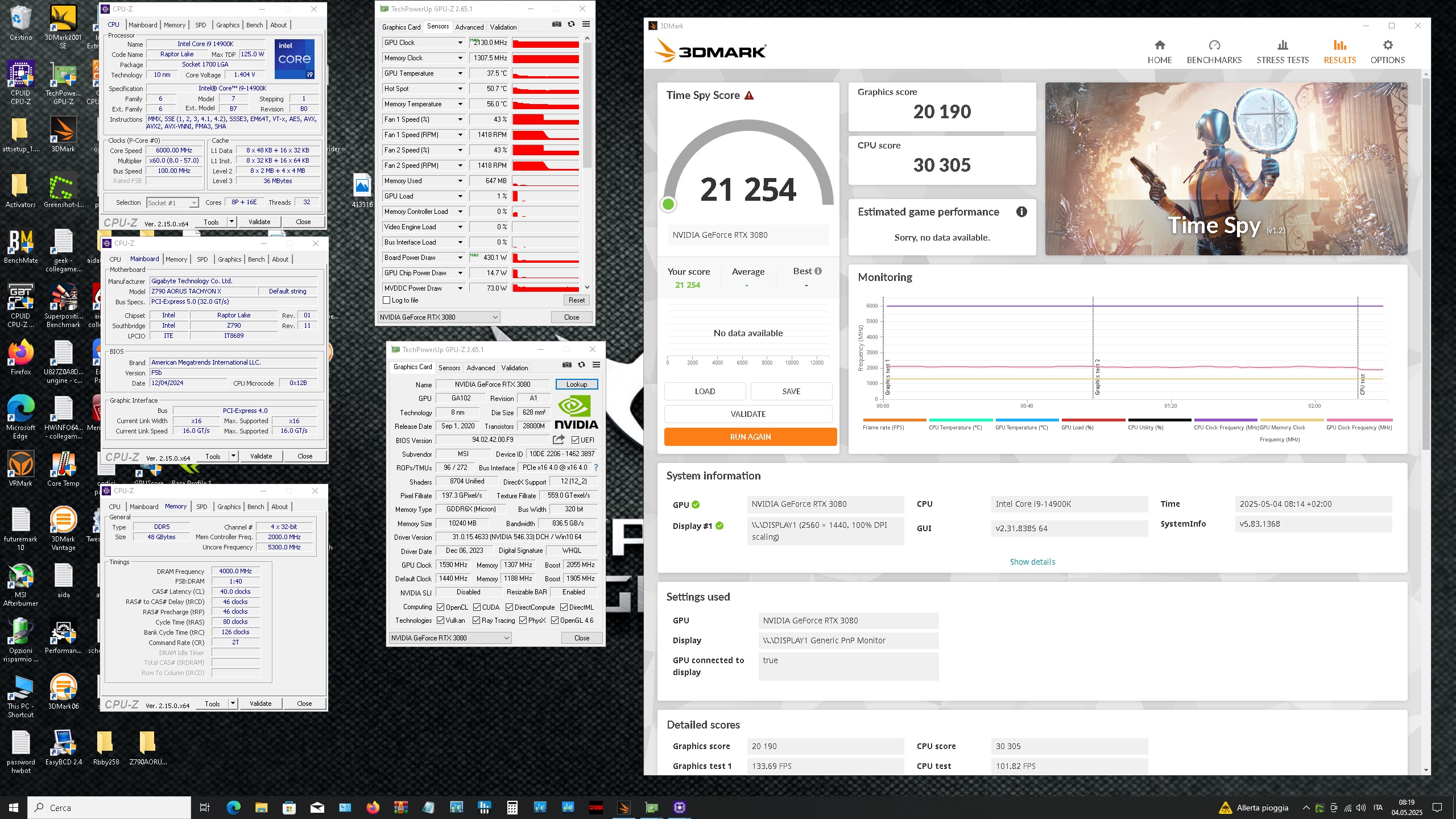This screenshot has width=1456, height=819.
Task: Open File Explorer from taskbar
Action: click(261, 807)
